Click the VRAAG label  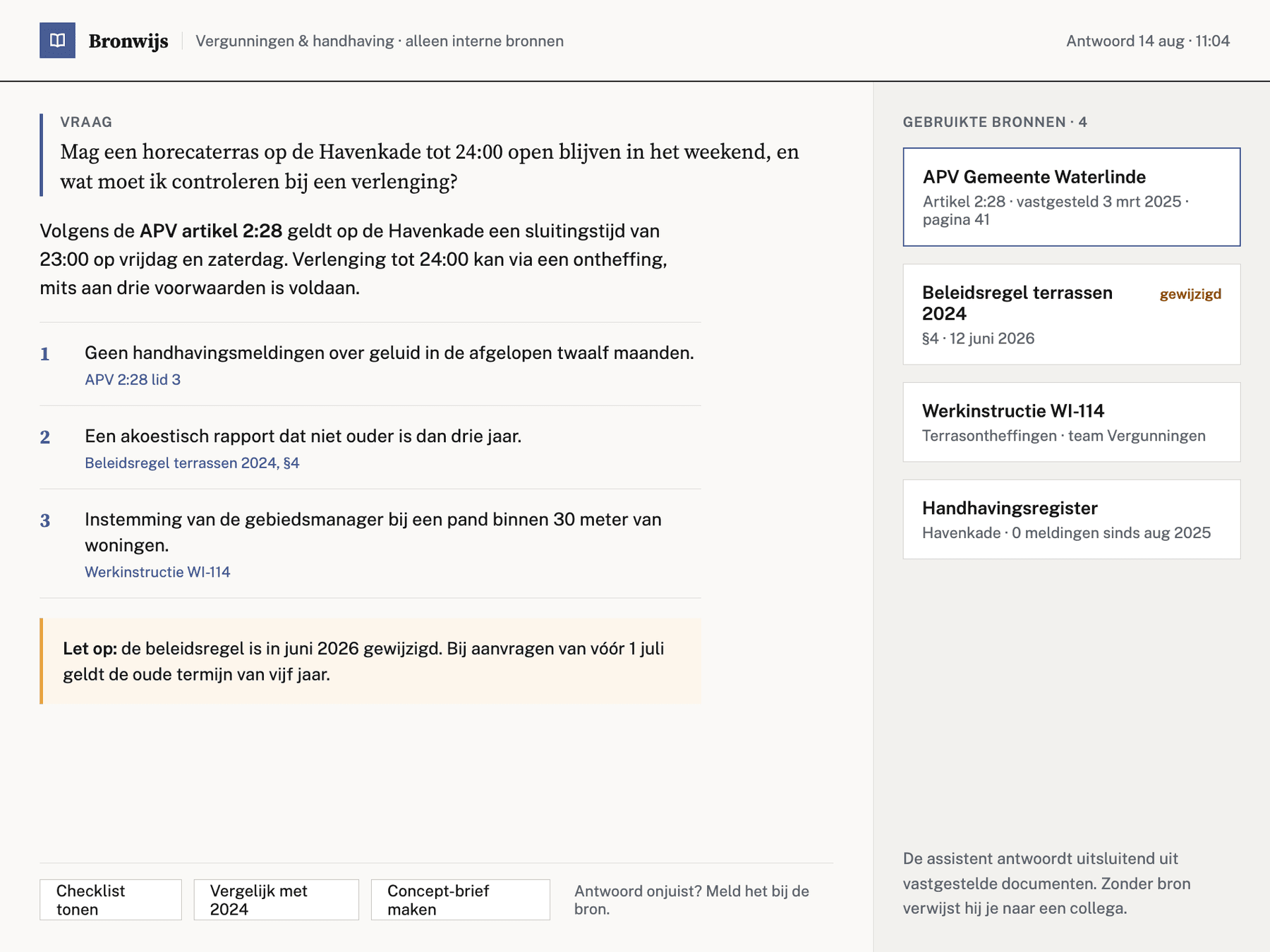click(86, 122)
